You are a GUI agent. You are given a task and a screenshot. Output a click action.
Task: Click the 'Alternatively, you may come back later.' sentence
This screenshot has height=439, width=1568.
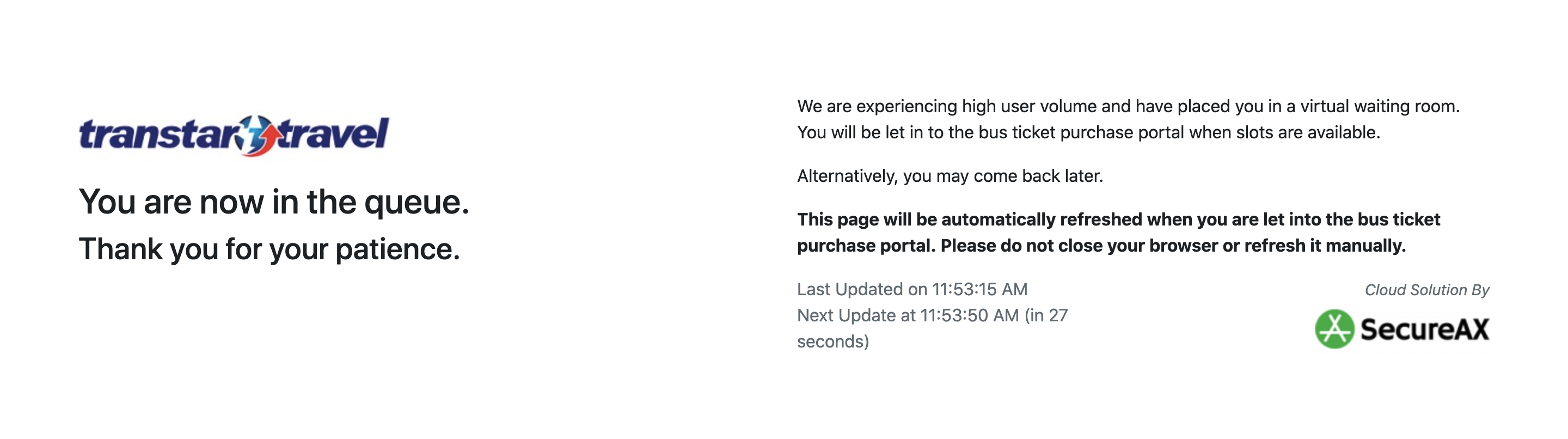coord(950,176)
